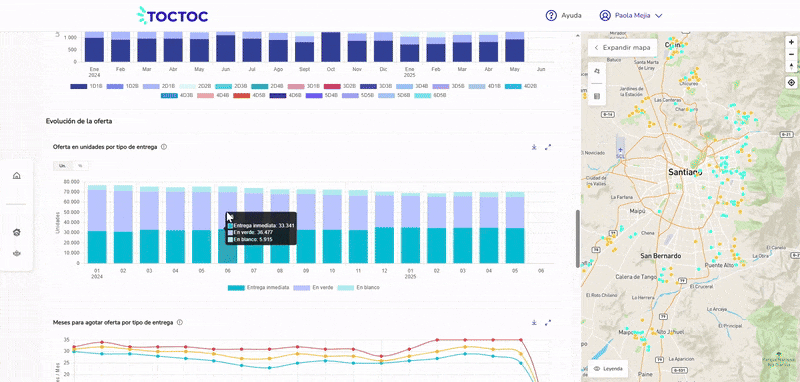Screen dimensions: 800x382
Task: Click Puente Alto label on map
Action: tap(718, 265)
